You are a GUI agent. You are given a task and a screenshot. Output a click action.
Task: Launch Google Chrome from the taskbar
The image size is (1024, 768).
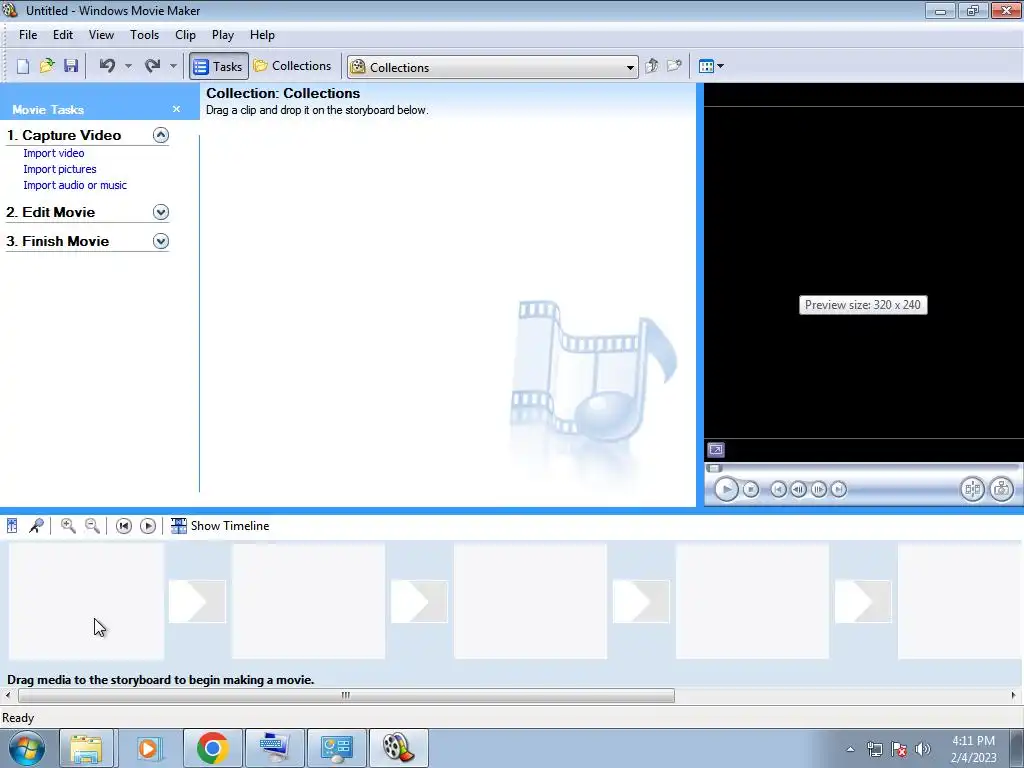(x=212, y=748)
